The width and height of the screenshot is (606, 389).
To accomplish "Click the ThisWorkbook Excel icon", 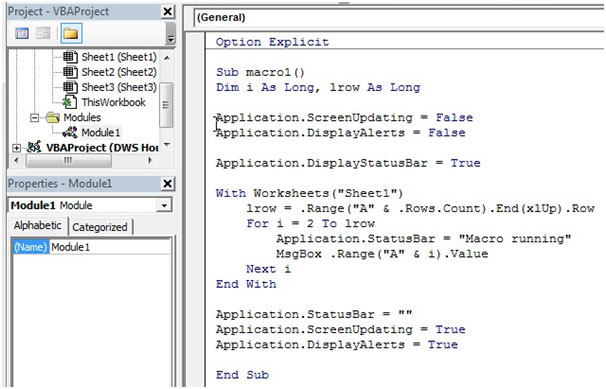I will (70, 102).
